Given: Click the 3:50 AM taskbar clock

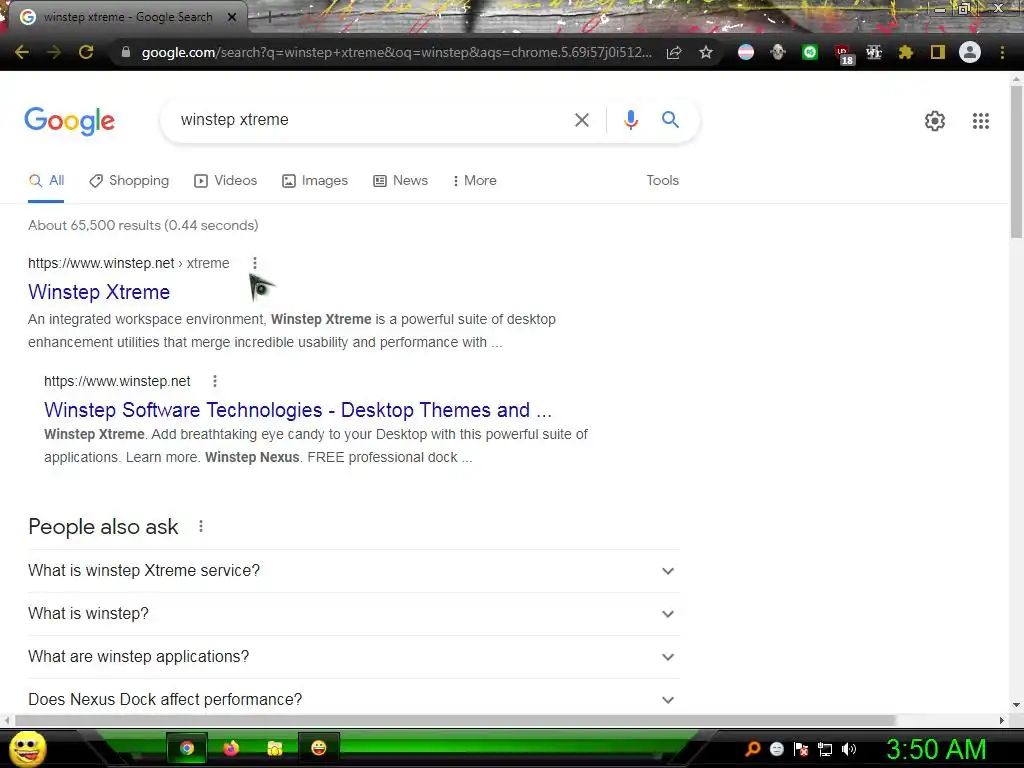Looking at the screenshot, I should [x=936, y=749].
